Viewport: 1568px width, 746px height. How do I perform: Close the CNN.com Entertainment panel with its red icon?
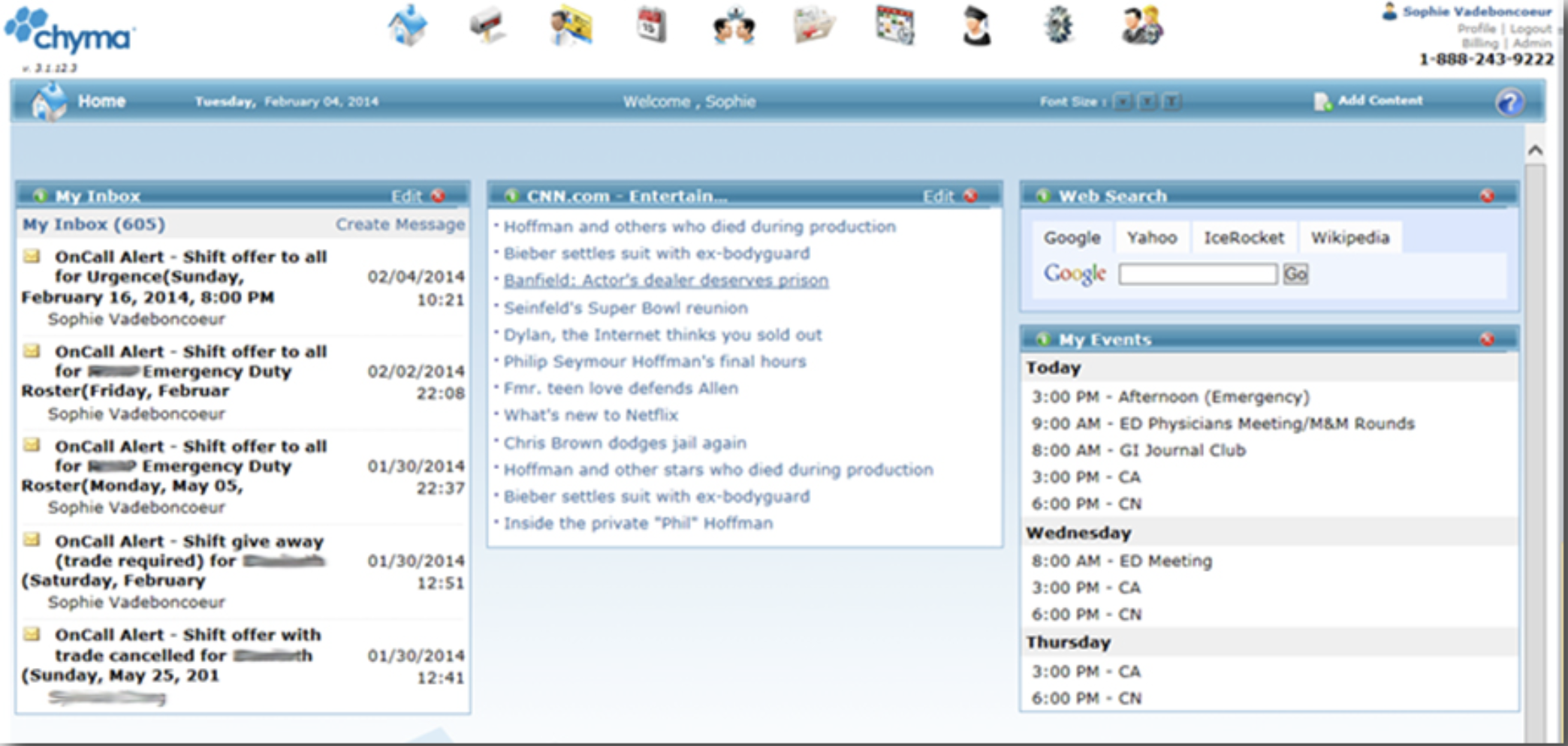(x=970, y=196)
